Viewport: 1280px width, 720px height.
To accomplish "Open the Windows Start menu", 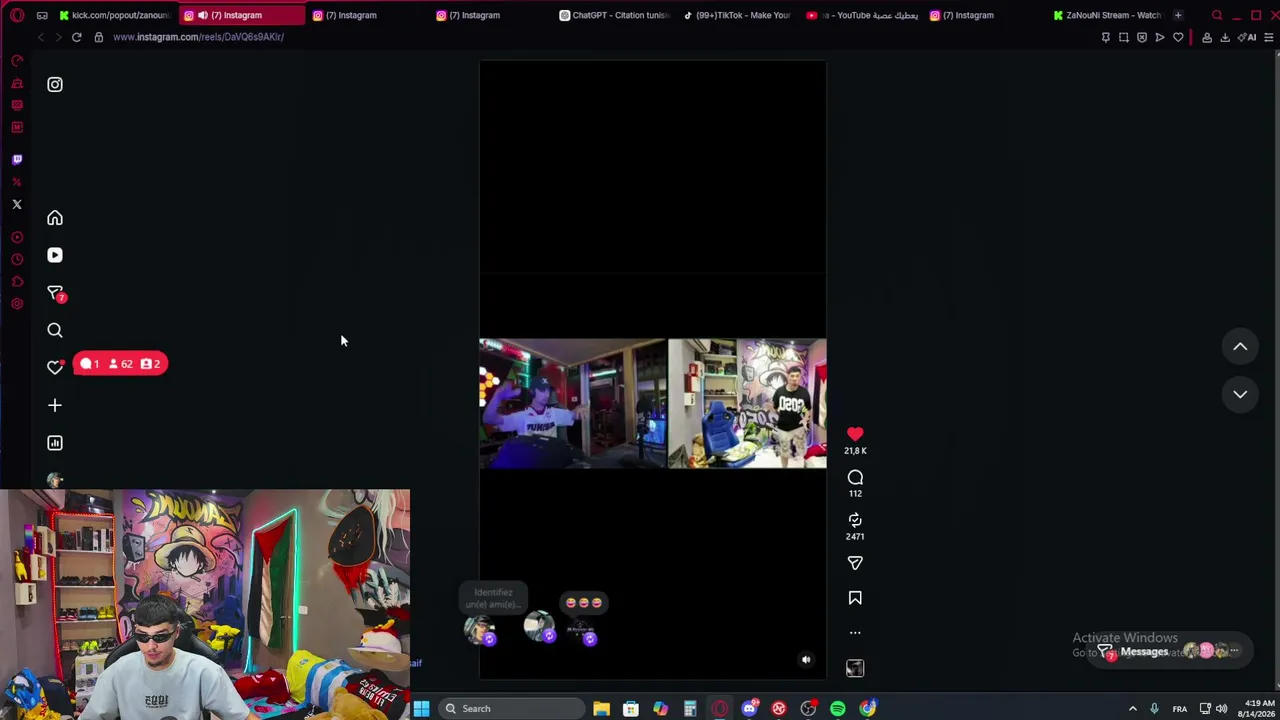I will pos(421,709).
